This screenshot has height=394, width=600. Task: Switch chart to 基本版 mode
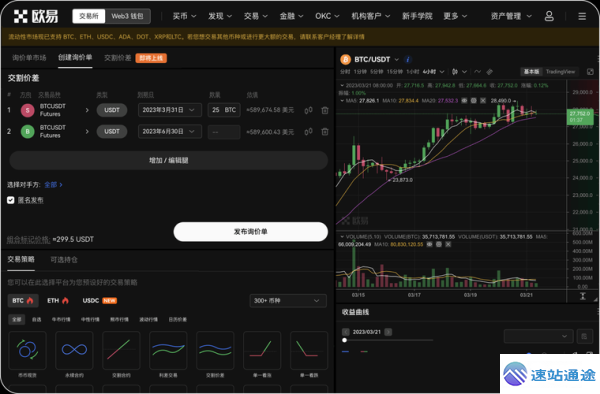(531, 72)
